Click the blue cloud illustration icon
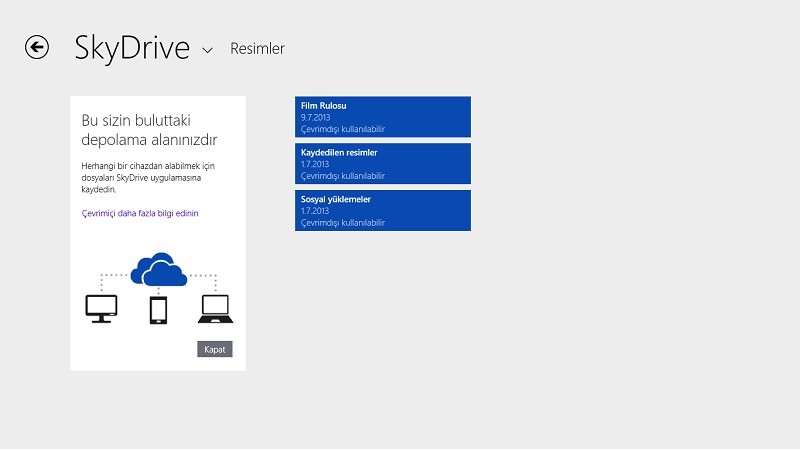The width and height of the screenshot is (800, 449). pyautogui.click(x=159, y=269)
